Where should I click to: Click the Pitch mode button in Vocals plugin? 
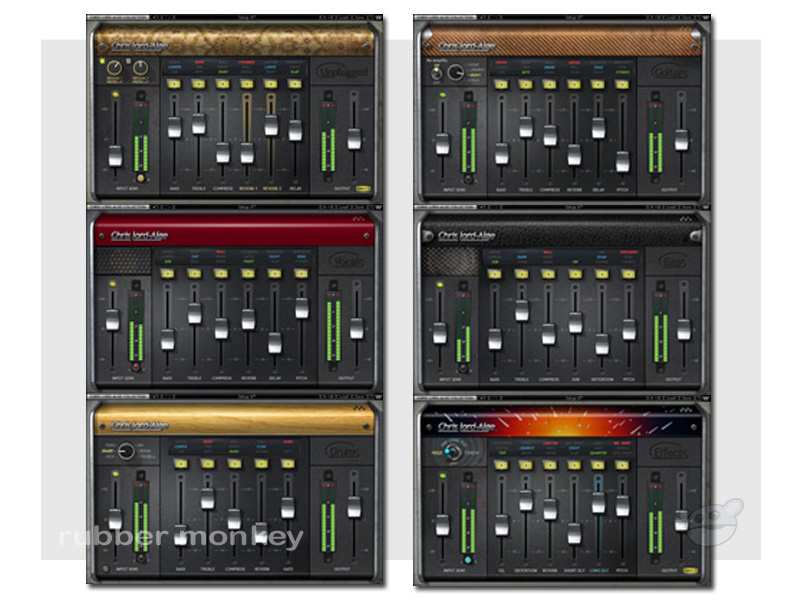click(302, 274)
